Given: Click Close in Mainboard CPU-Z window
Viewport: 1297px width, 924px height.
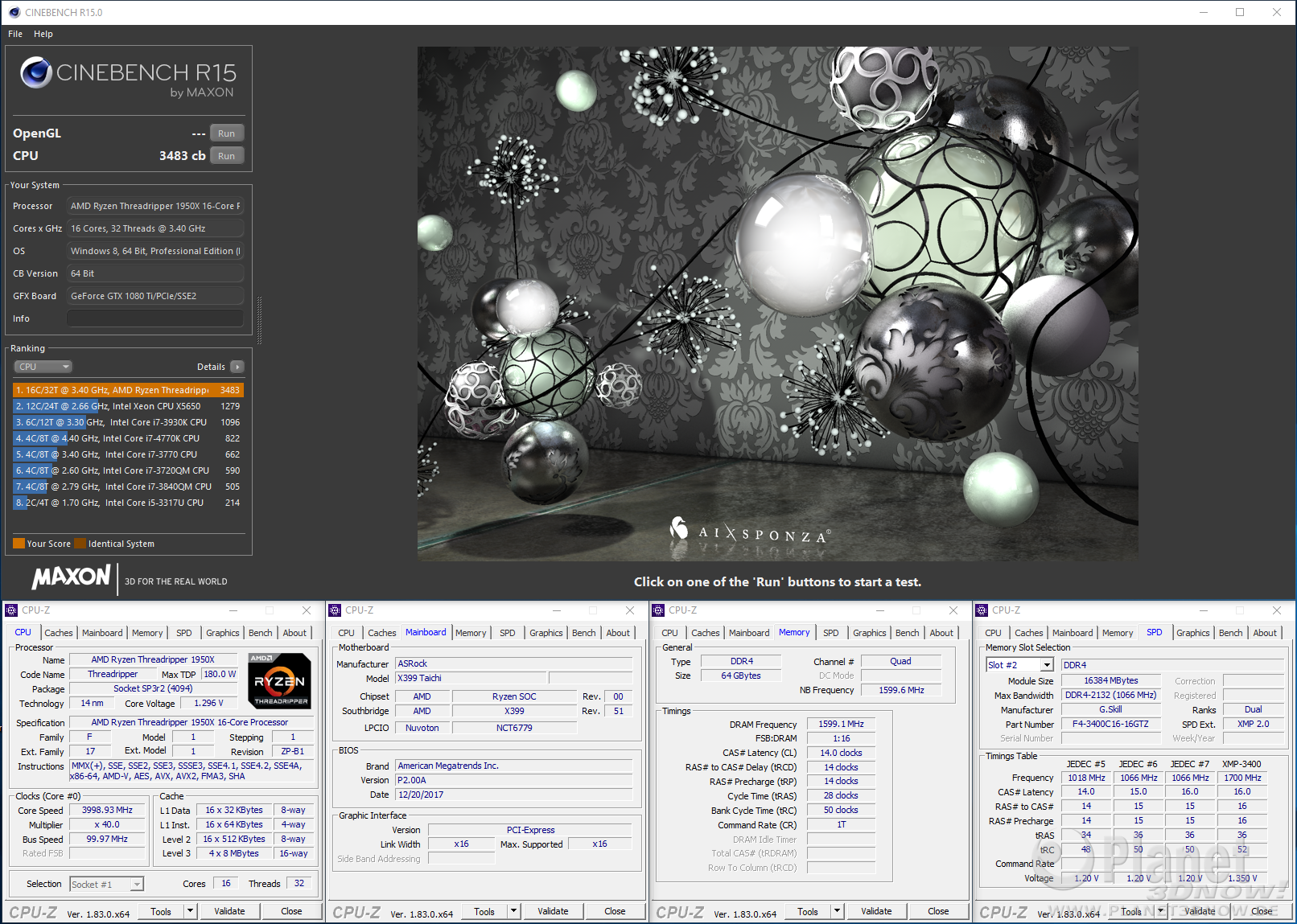Looking at the screenshot, I should coord(616,911).
